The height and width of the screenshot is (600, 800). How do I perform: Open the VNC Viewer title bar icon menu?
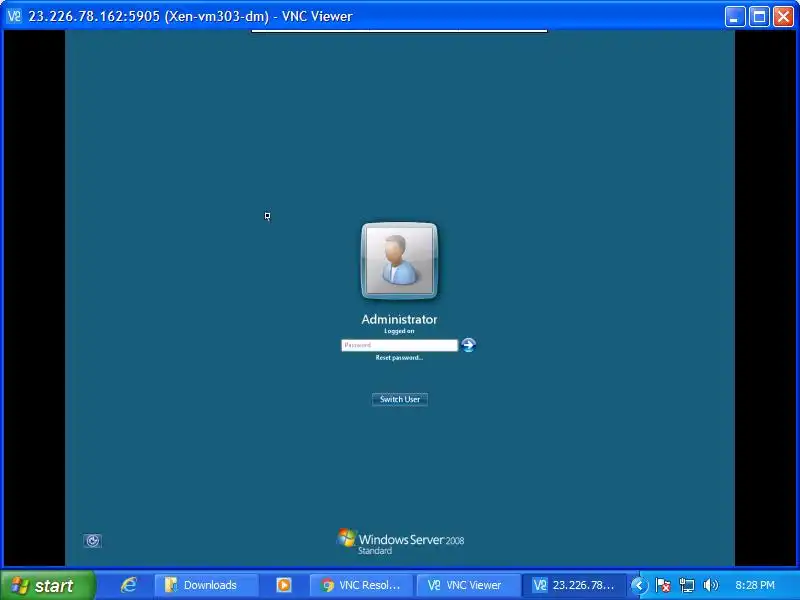click(14, 16)
